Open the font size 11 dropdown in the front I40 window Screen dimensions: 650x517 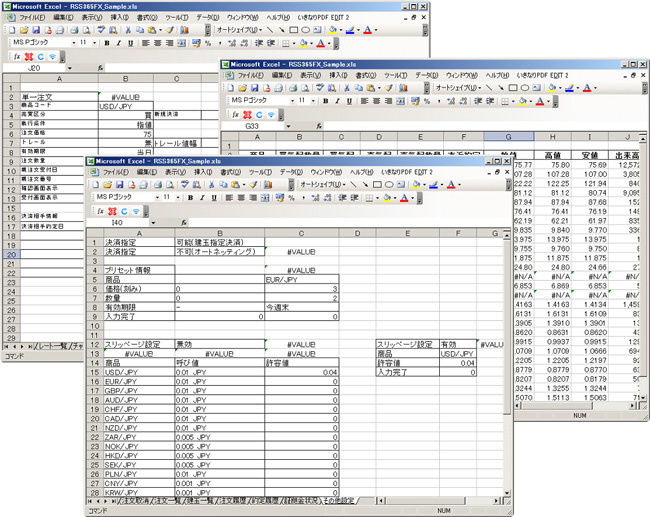tap(178, 198)
